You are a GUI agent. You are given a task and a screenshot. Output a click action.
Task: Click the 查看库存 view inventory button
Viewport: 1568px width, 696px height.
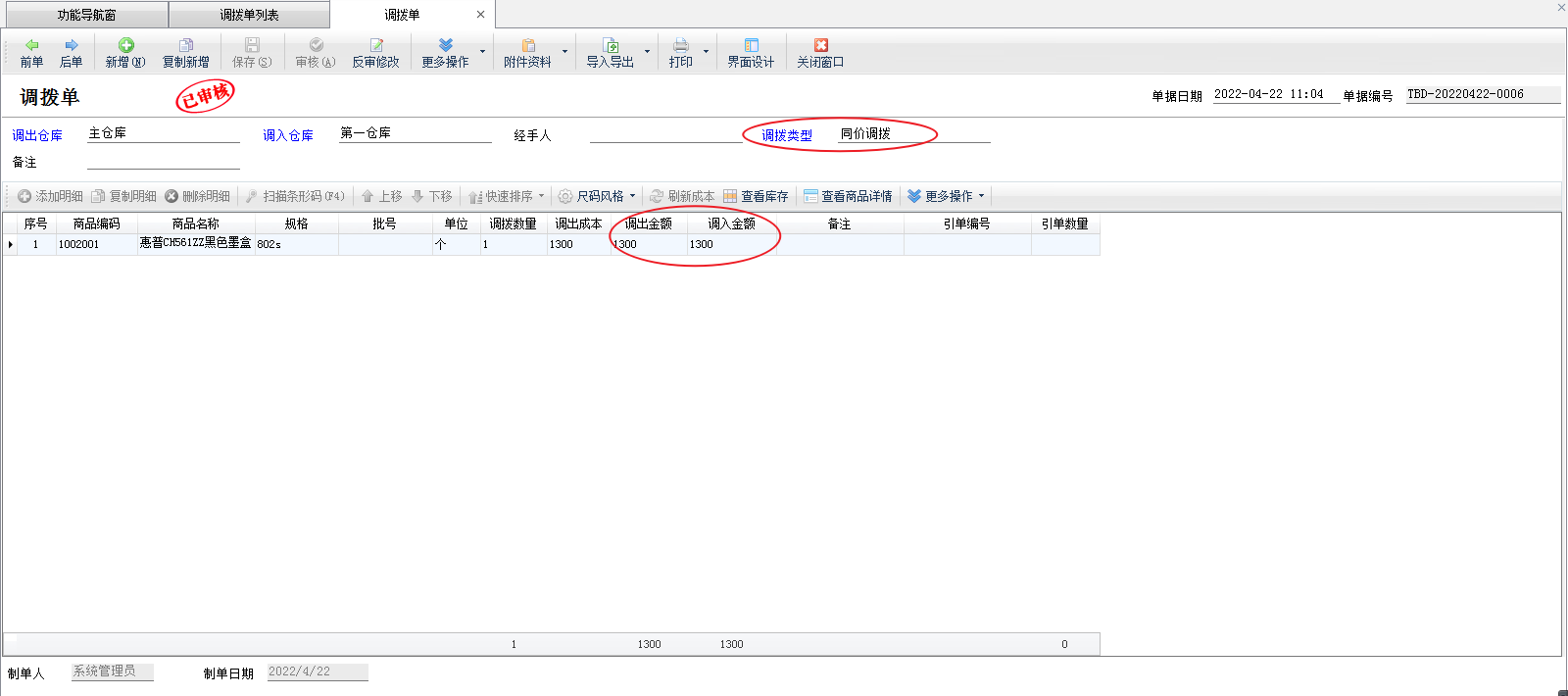pos(756,196)
